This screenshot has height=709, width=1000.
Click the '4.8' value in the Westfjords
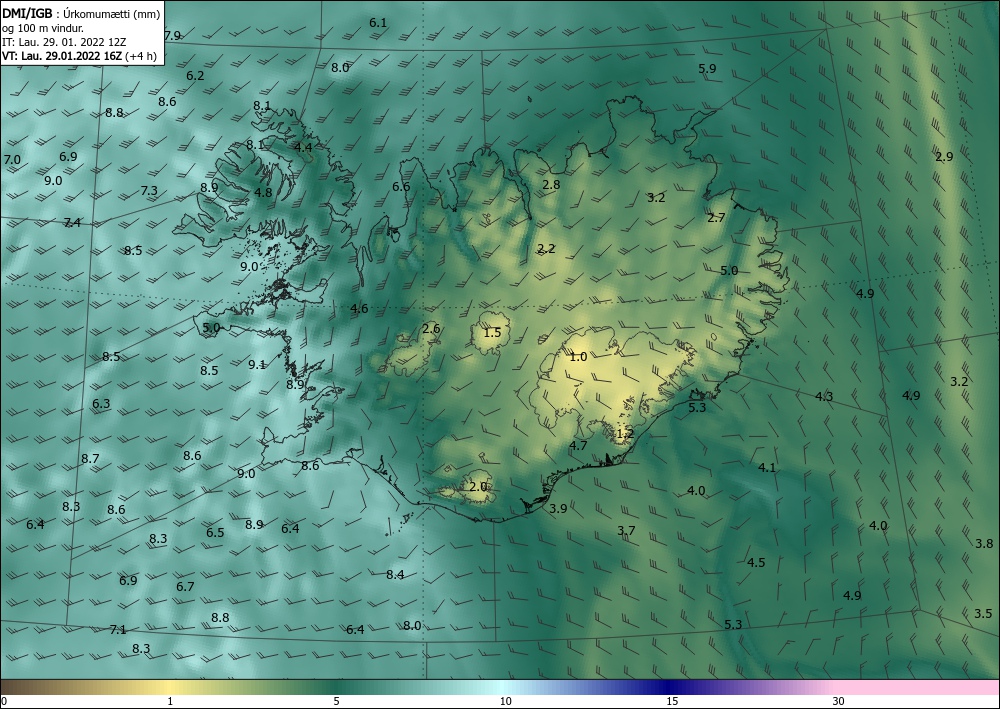pos(263,192)
